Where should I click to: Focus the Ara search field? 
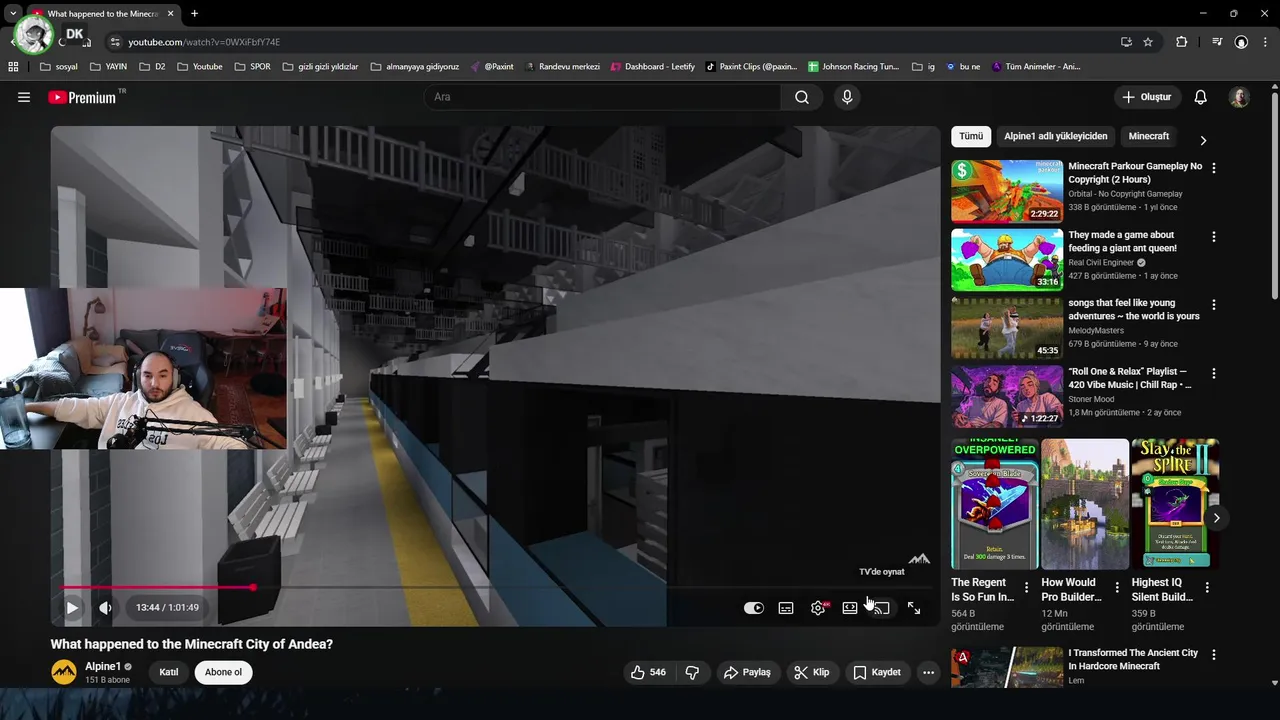pyautogui.click(x=603, y=97)
